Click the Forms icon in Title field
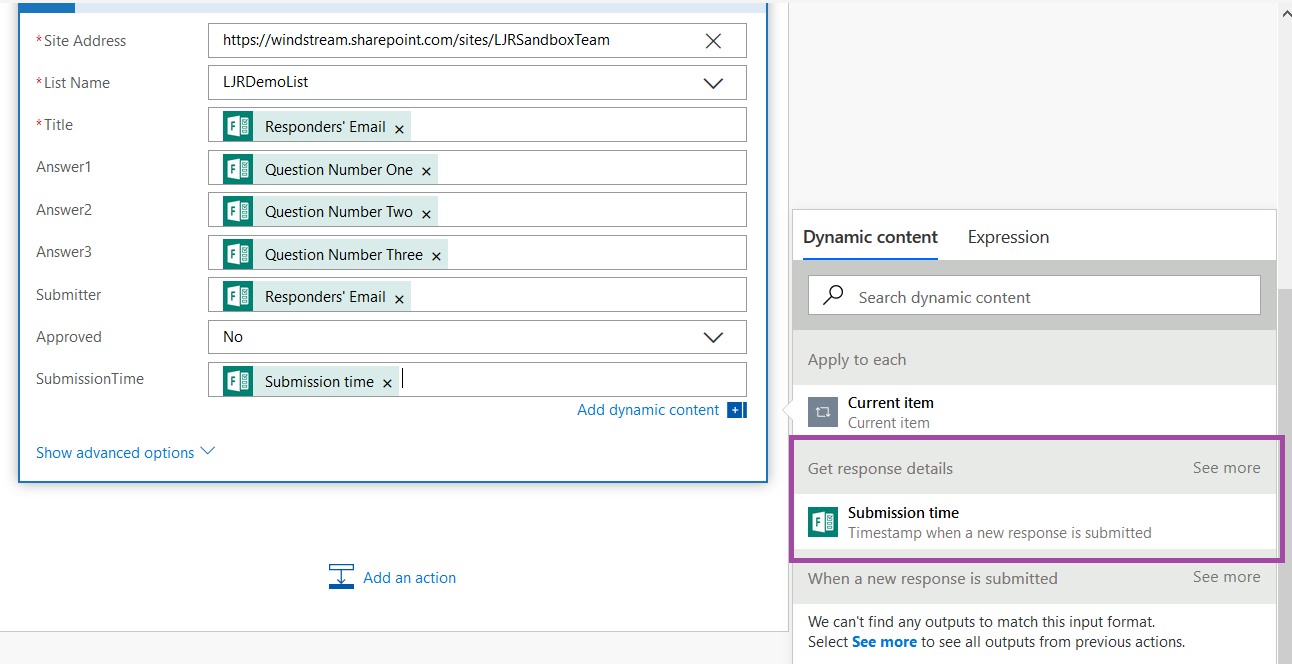Viewport: 1292px width, 664px height. point(238,126)
